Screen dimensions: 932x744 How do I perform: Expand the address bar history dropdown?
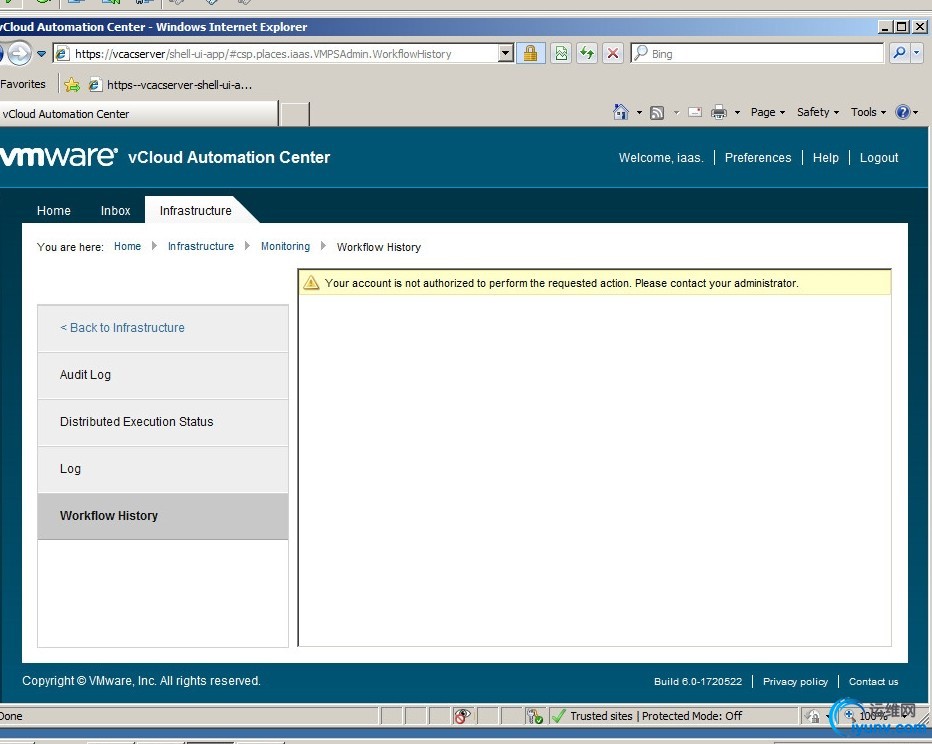[x=506, y=53]
